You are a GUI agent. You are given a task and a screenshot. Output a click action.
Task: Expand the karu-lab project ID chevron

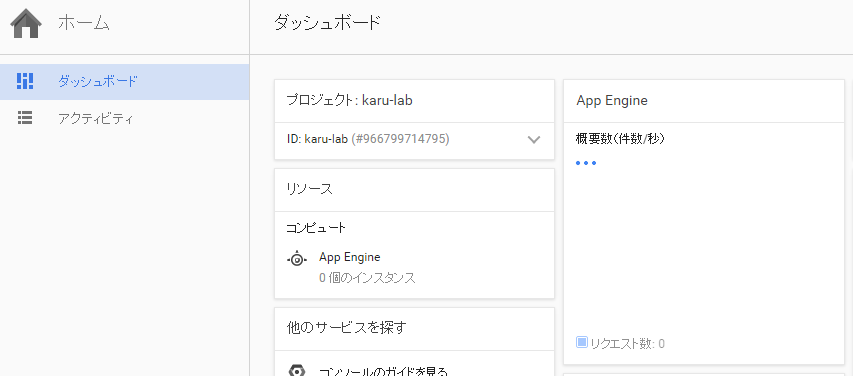(534, 140)
